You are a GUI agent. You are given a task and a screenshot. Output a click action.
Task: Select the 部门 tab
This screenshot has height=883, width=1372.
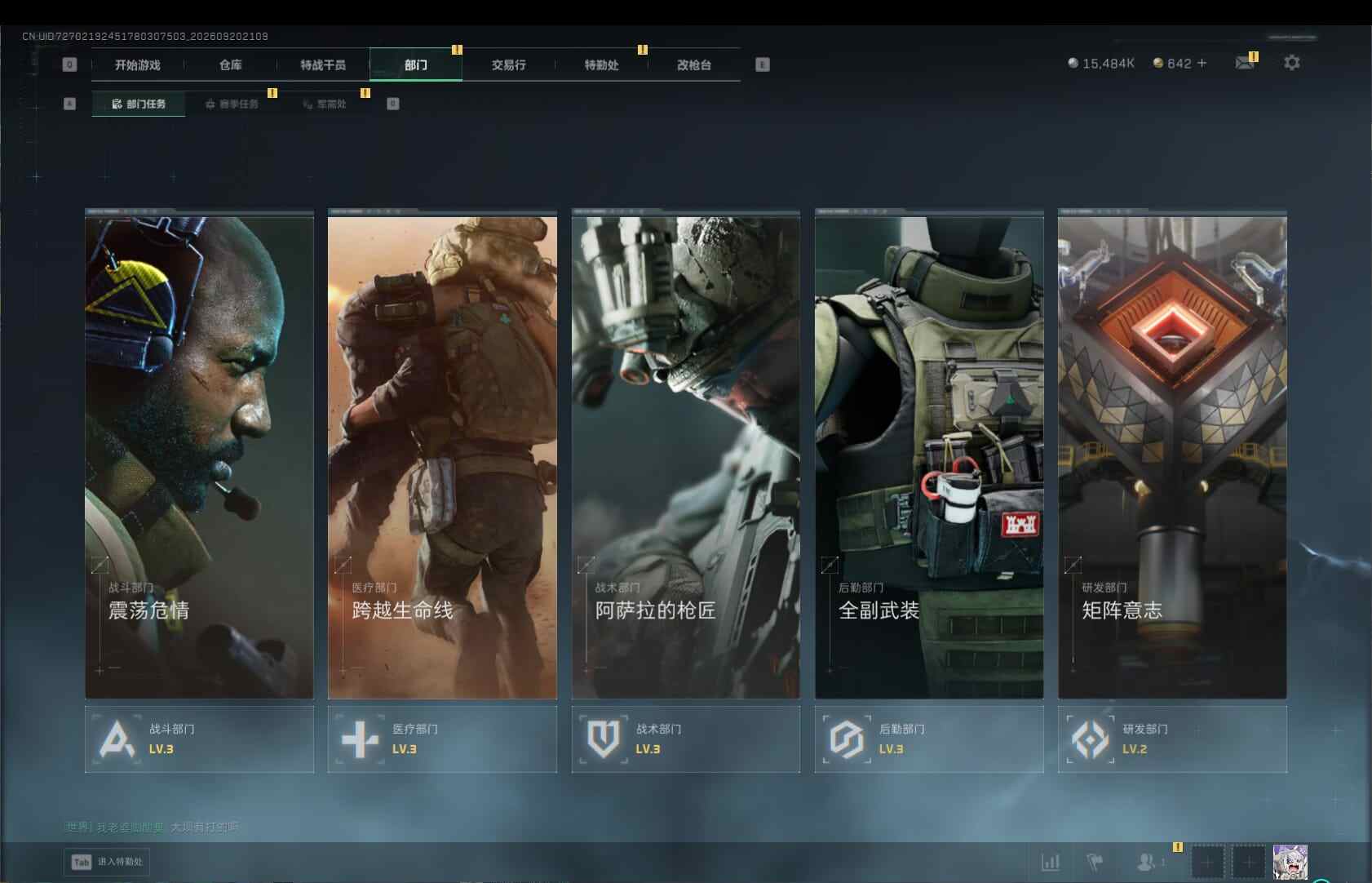[416, 65]
